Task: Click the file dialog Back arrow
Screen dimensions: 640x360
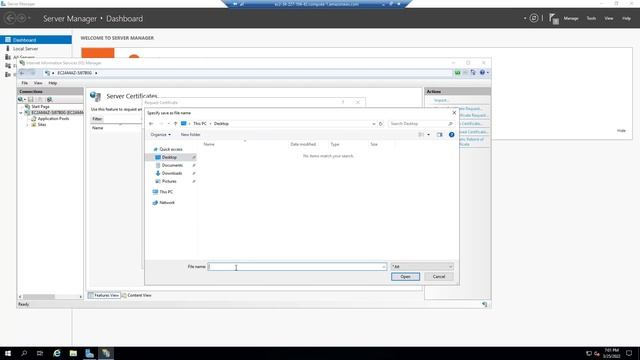Action: [x=151, y=124]
